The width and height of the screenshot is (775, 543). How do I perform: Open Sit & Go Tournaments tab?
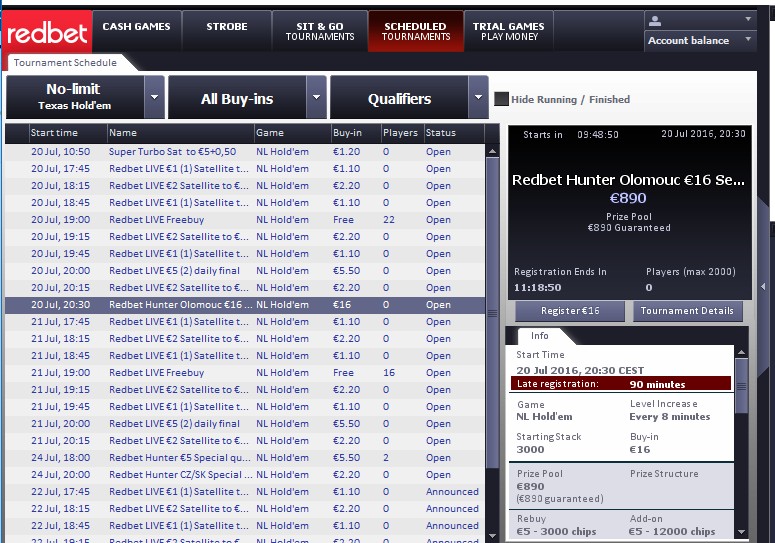[320, 31]
